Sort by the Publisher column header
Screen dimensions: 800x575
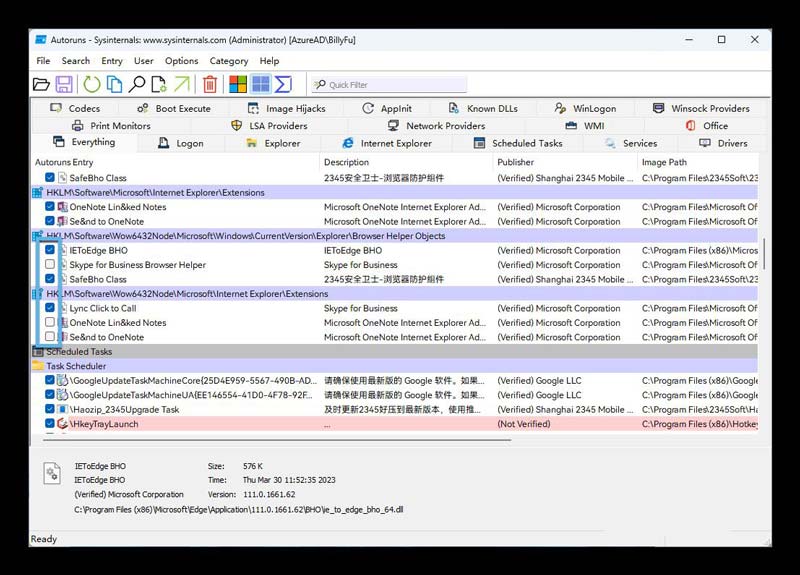point(565,162)
